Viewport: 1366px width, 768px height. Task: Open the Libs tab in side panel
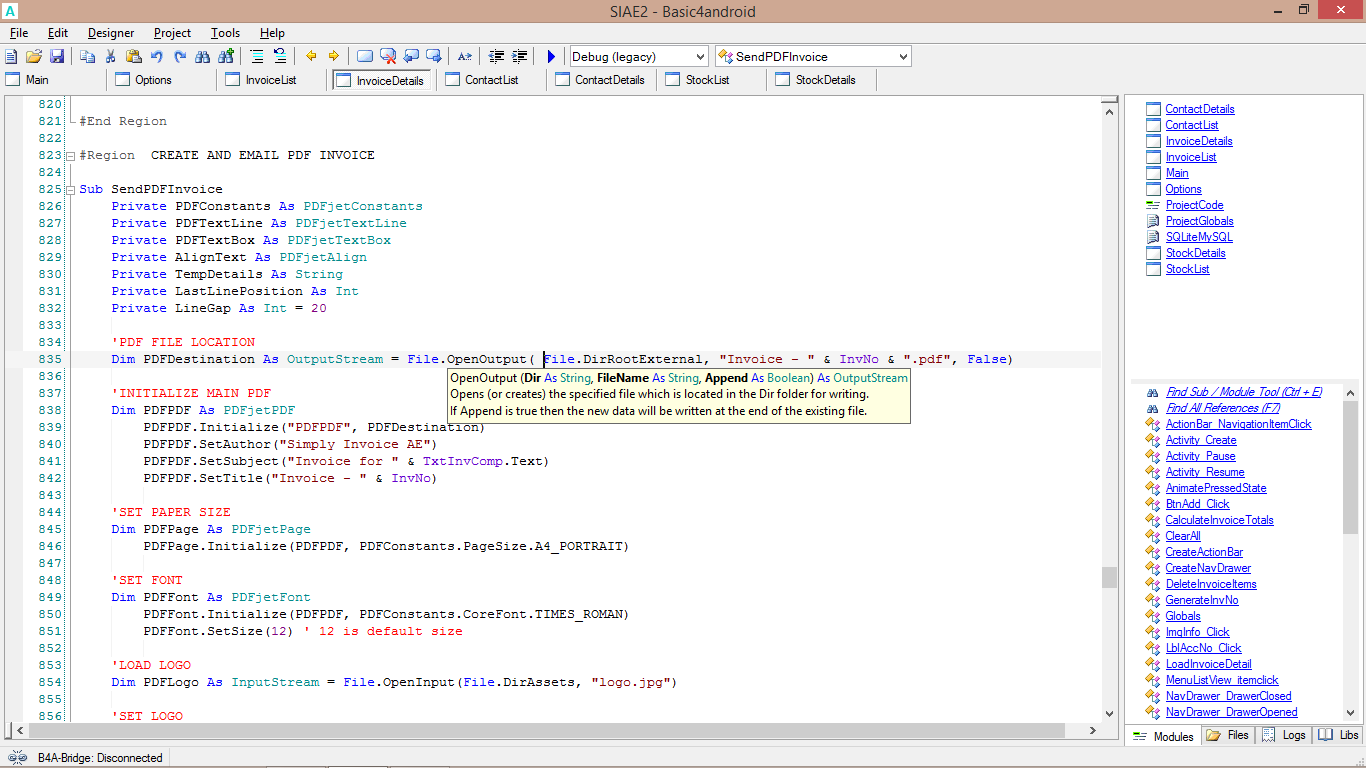click(1338, 735)
